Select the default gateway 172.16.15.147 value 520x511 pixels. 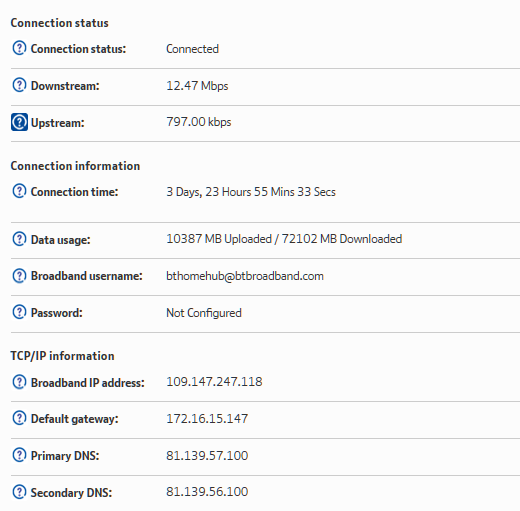tap(207, 419)
